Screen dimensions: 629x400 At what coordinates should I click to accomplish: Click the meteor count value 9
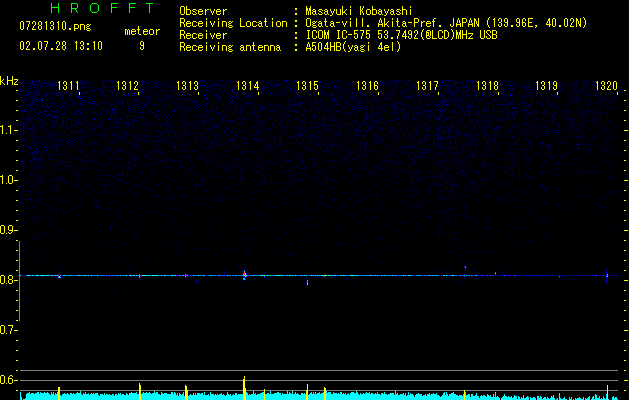pos(142,46)
